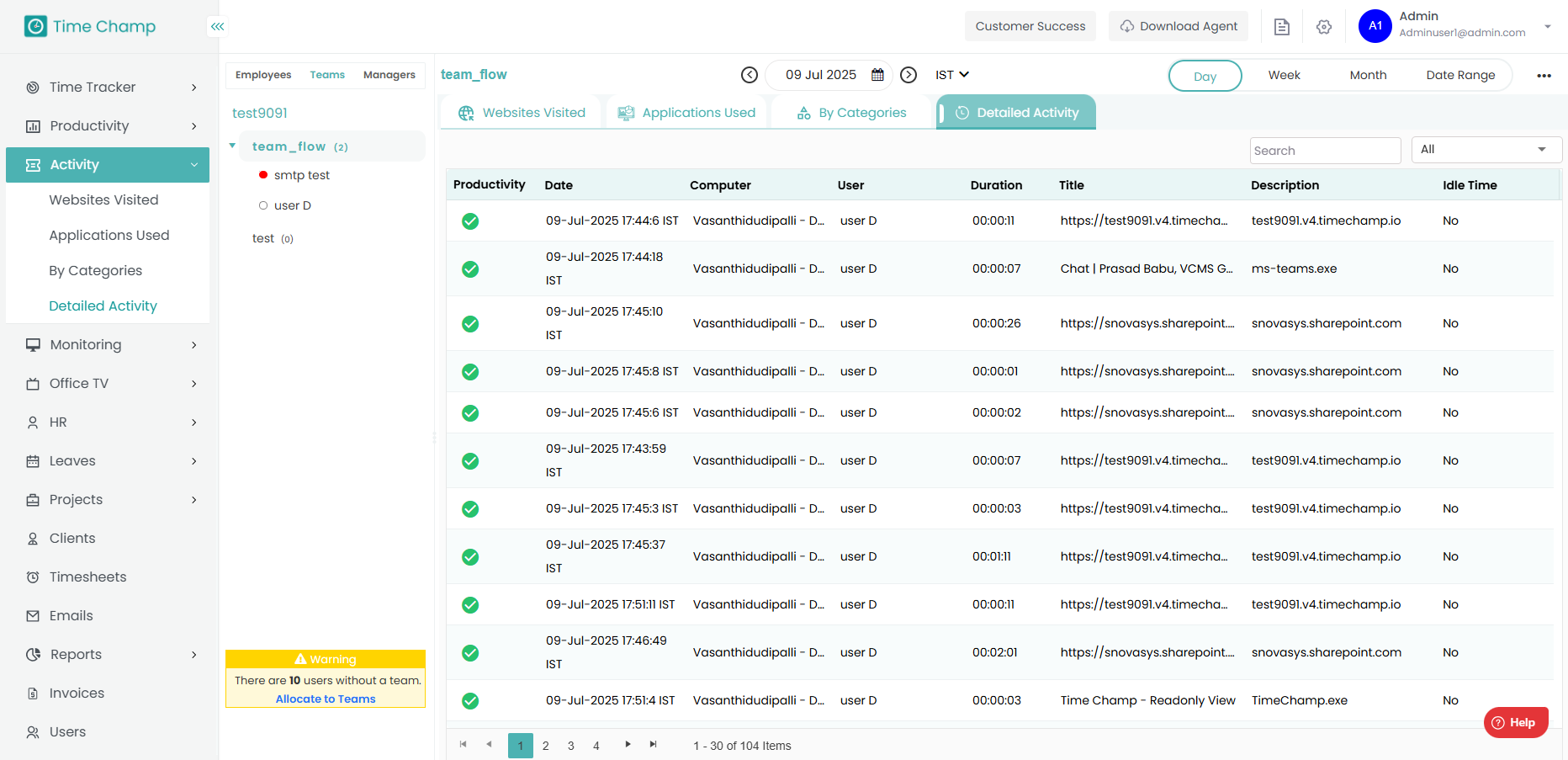Viewport: 1568px width, 760px height.
Task: Click the Search input field
Action: (x=1324, y=151)
